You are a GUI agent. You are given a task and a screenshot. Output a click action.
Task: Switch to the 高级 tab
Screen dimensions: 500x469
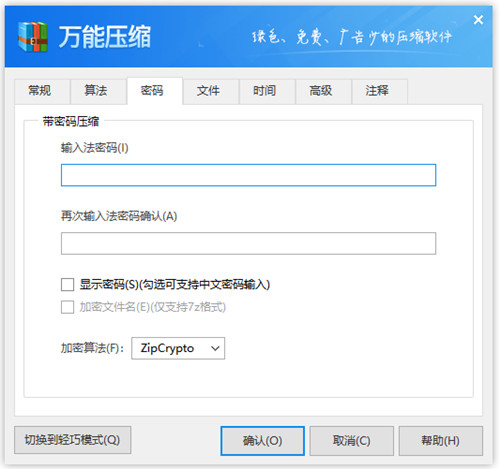(x=323, y=91)
